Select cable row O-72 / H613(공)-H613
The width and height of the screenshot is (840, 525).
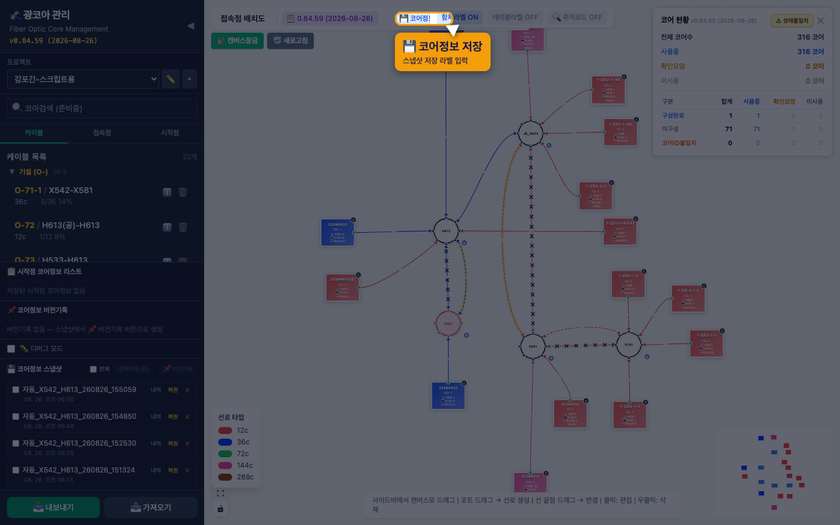102,230
